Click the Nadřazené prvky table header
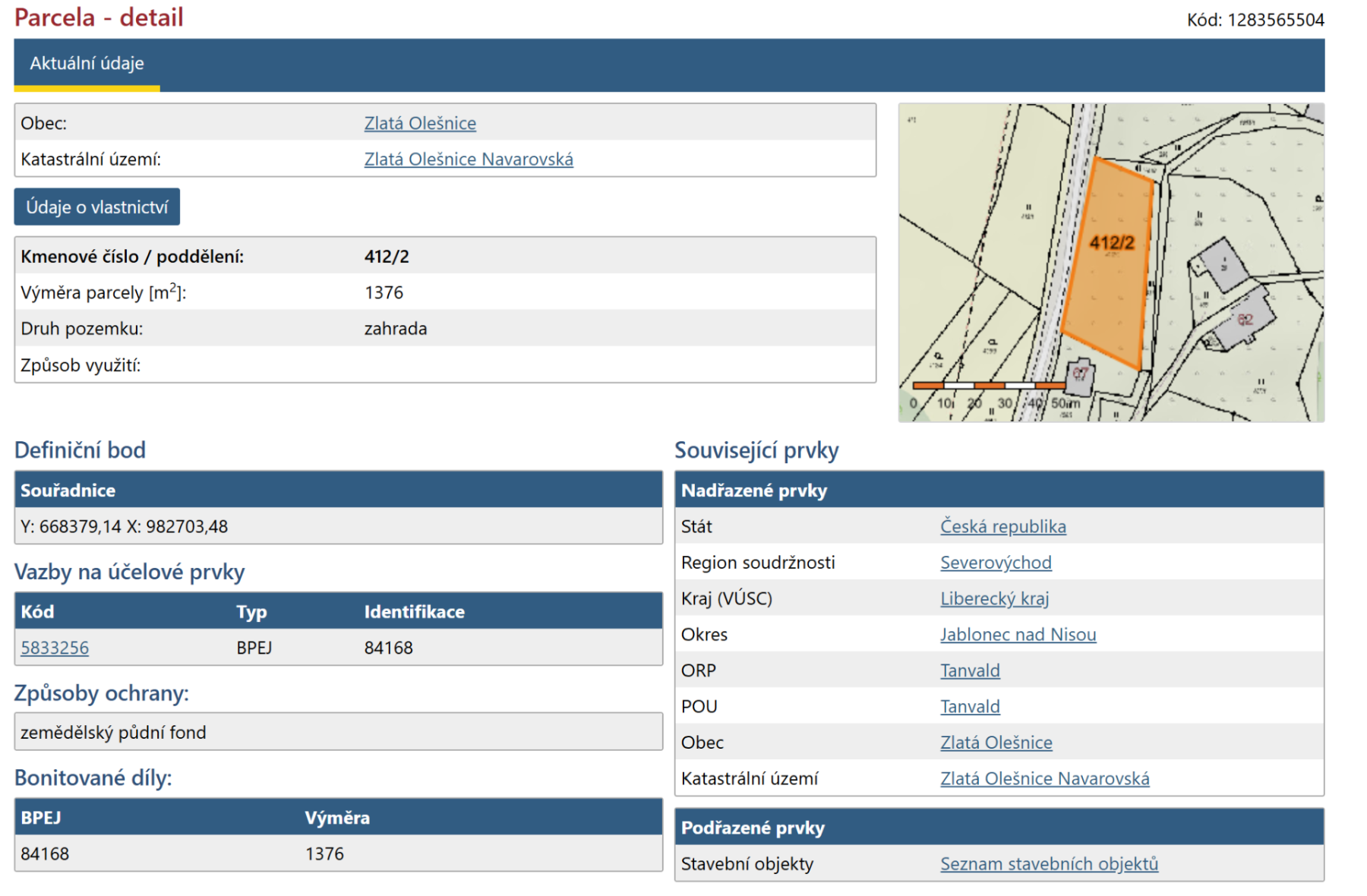Image resolution: width=1367 pixels, height=896 pixels. tap(999, 490)
